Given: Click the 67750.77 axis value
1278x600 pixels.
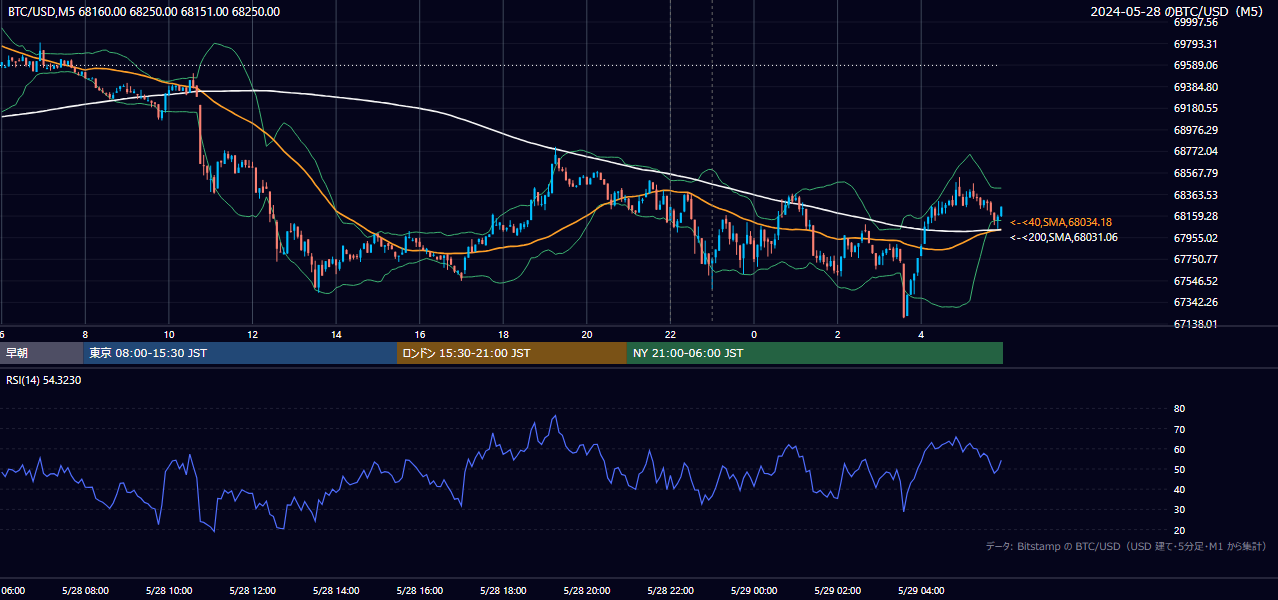Looking at the screenshot, I should click(1195, 259).
